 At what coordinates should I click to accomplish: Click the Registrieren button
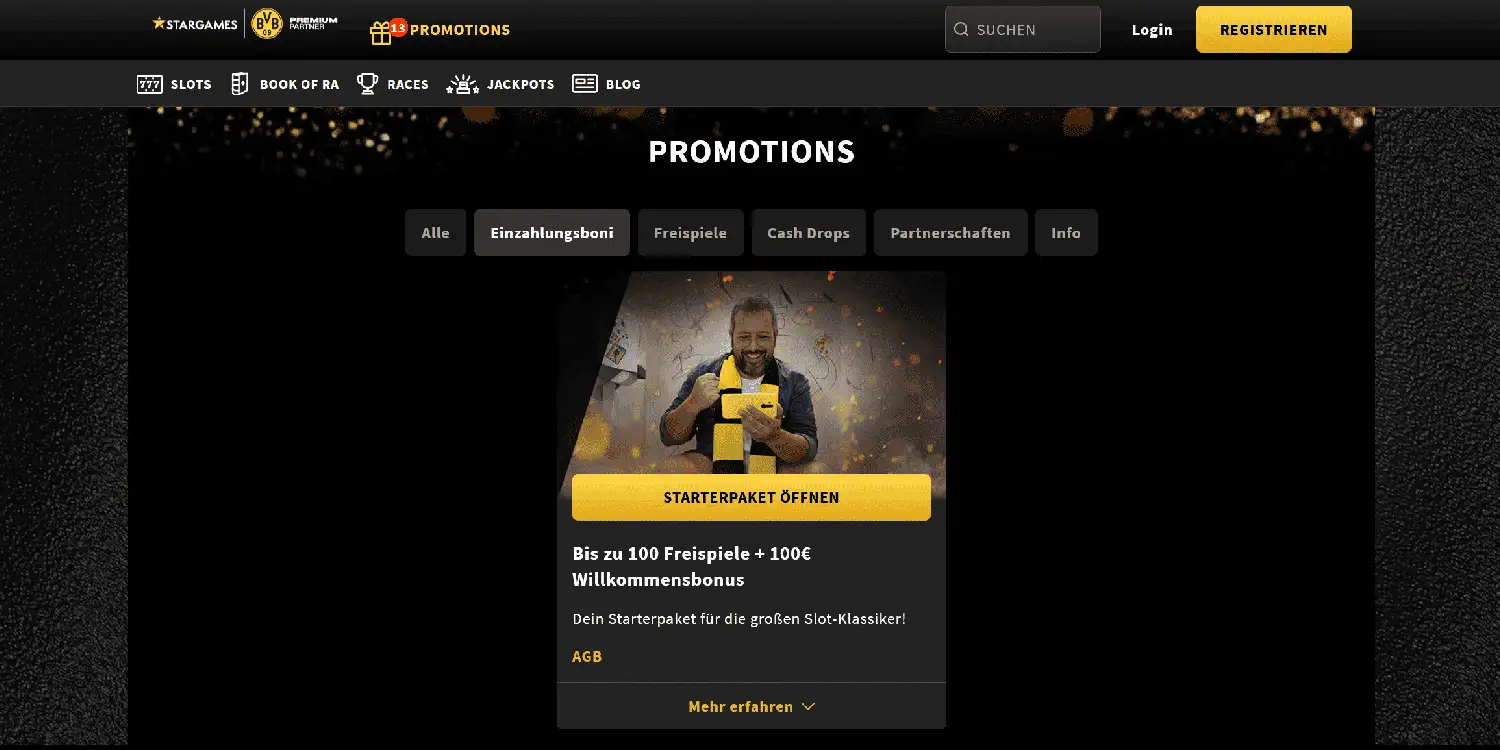coord(1274,30)
